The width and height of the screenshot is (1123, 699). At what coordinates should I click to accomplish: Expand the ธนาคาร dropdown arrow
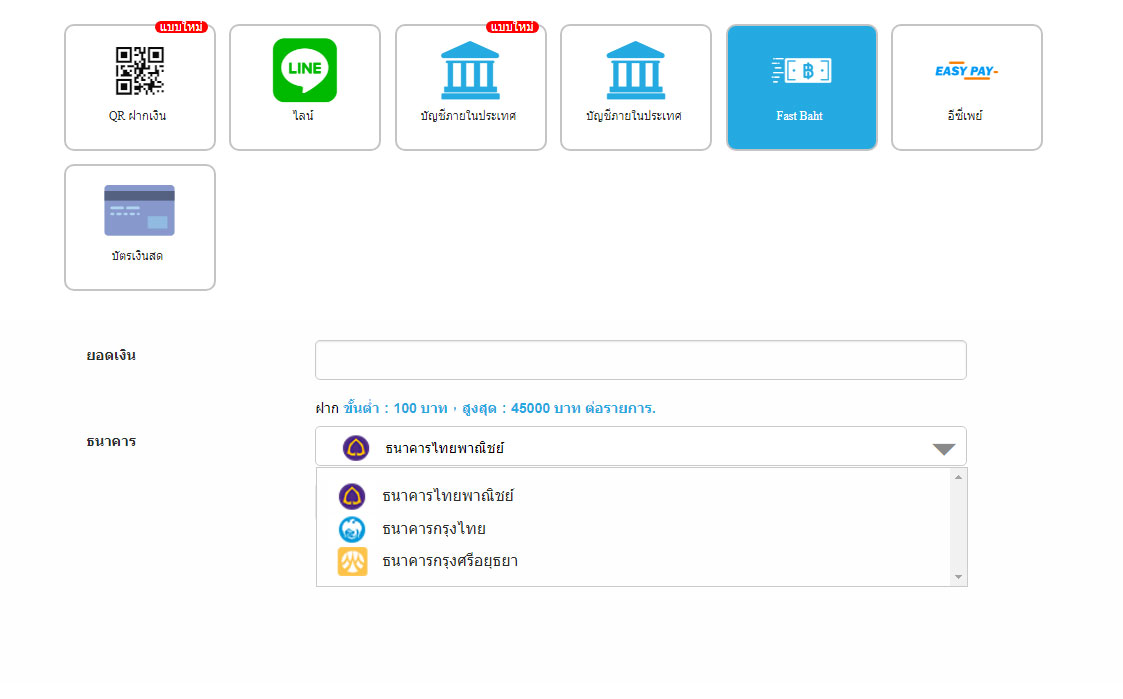tap(943, 449)
